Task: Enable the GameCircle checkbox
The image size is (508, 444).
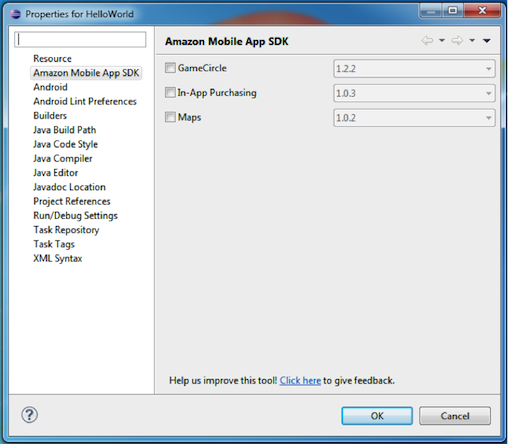Action: 170,68
